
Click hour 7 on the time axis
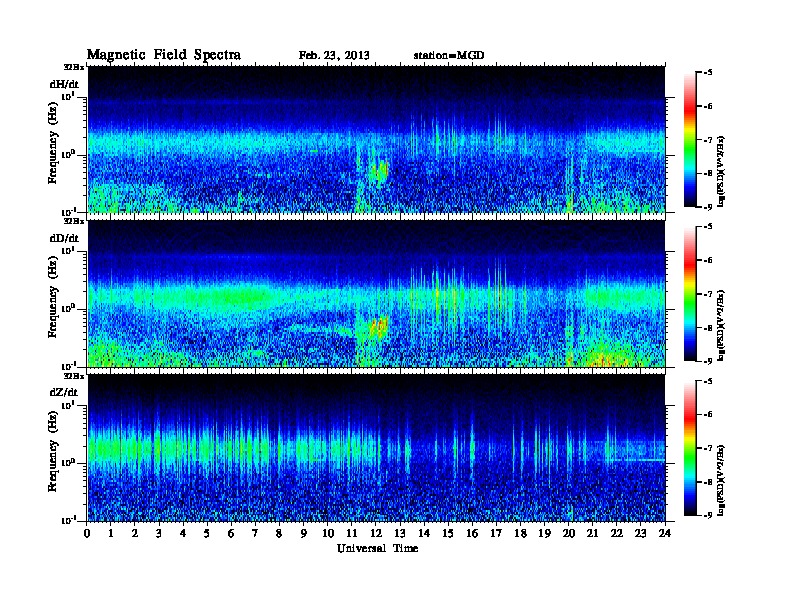coord(255,533)
